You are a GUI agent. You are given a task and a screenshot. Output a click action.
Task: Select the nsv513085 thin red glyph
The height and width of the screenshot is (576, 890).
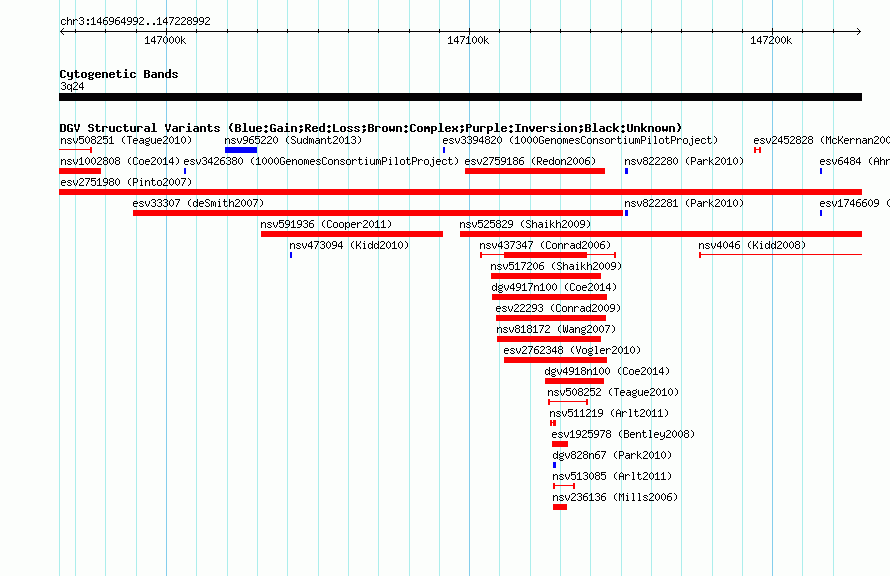564,486
